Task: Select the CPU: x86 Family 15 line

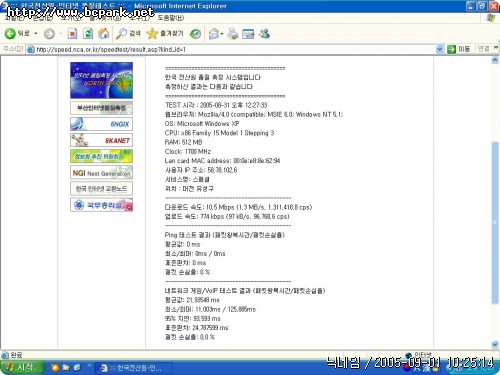Action: (x=219, y=133)
